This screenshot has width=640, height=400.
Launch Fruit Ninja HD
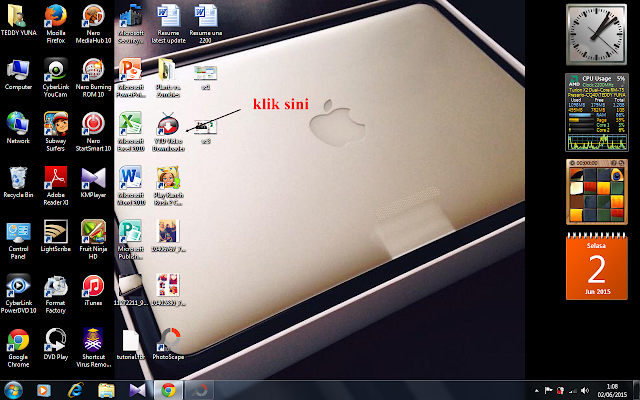93,240
